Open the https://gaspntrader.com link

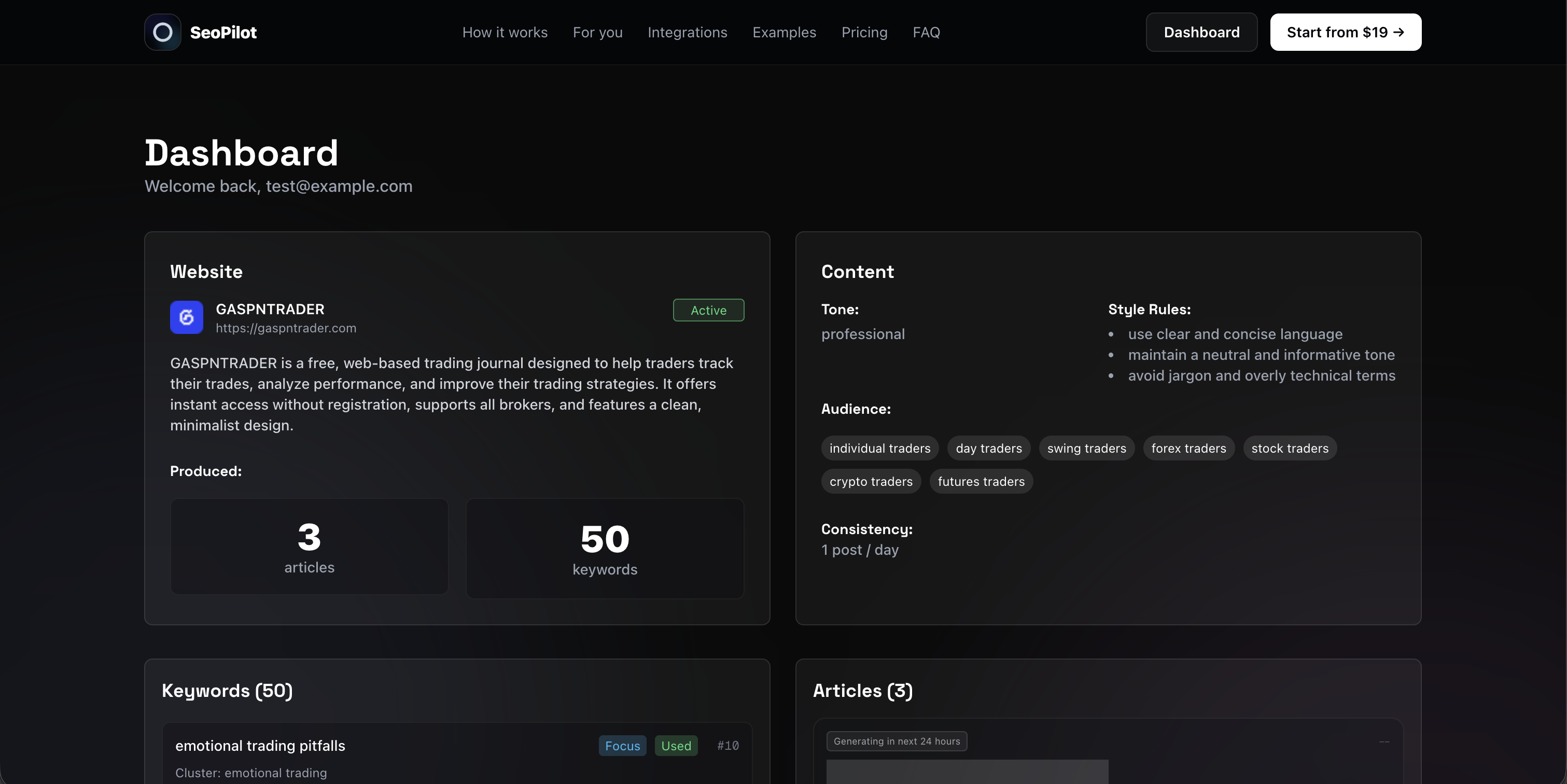pos(285,328)
